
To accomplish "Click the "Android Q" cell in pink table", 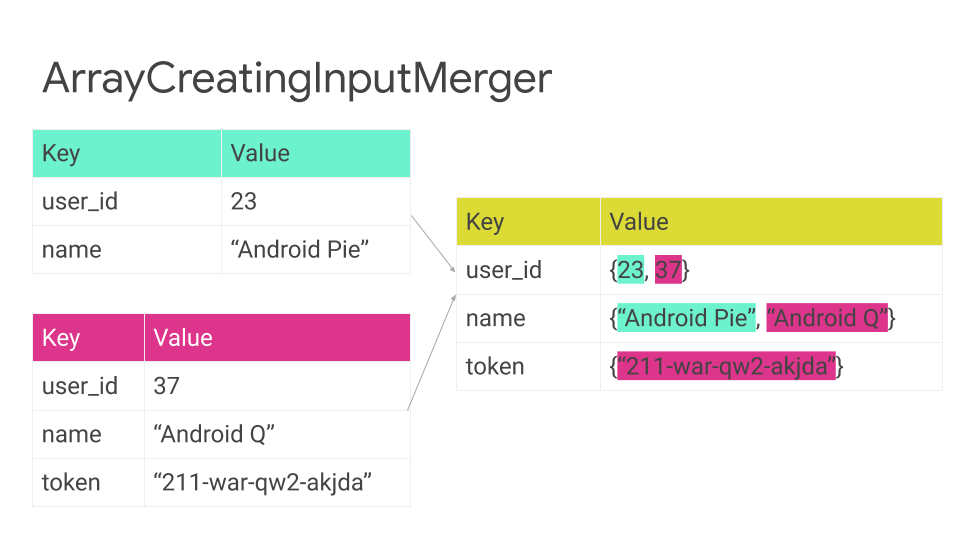I will (x=214, y=434).
